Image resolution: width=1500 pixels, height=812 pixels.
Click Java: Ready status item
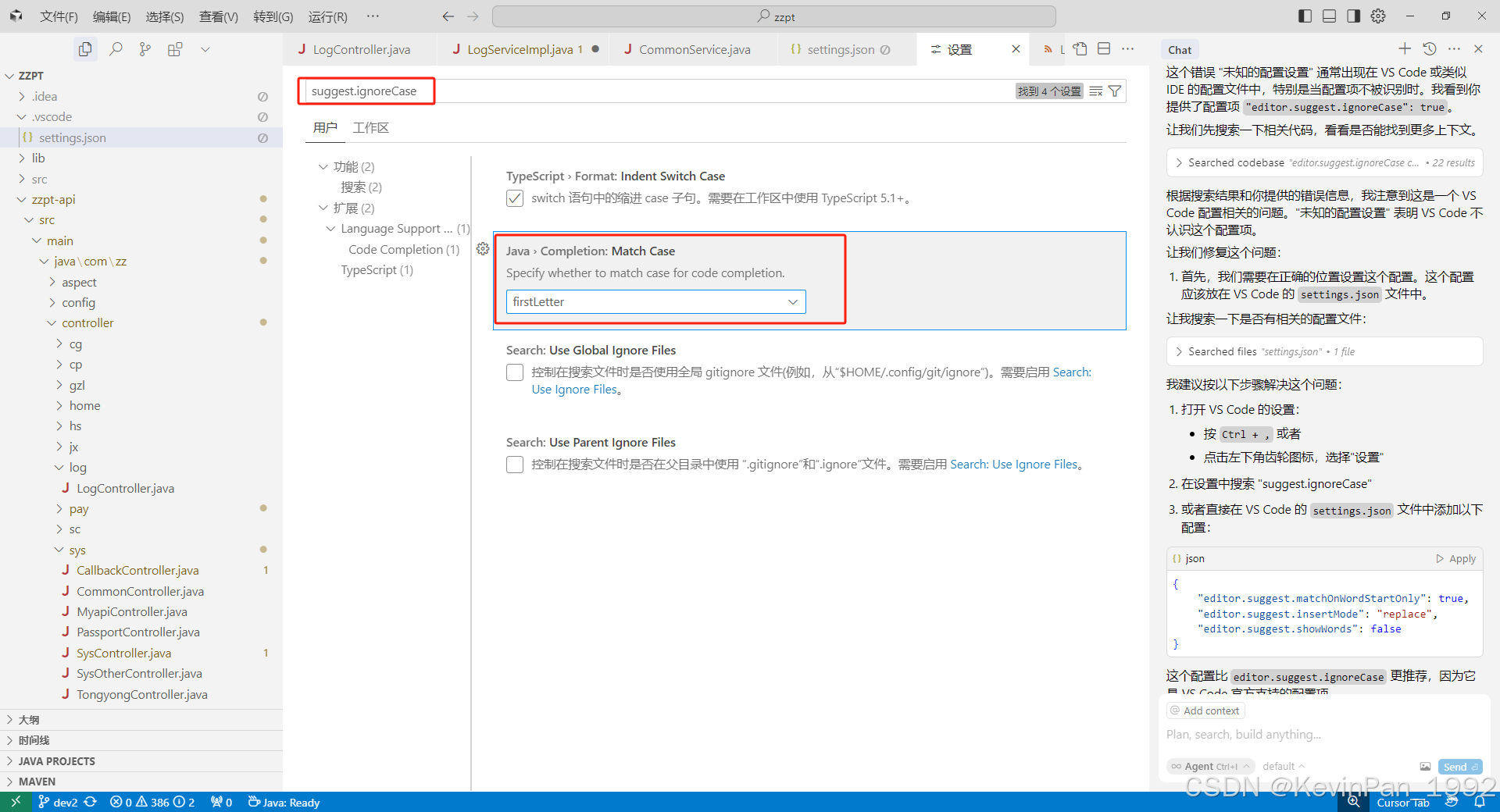(284, 803)
